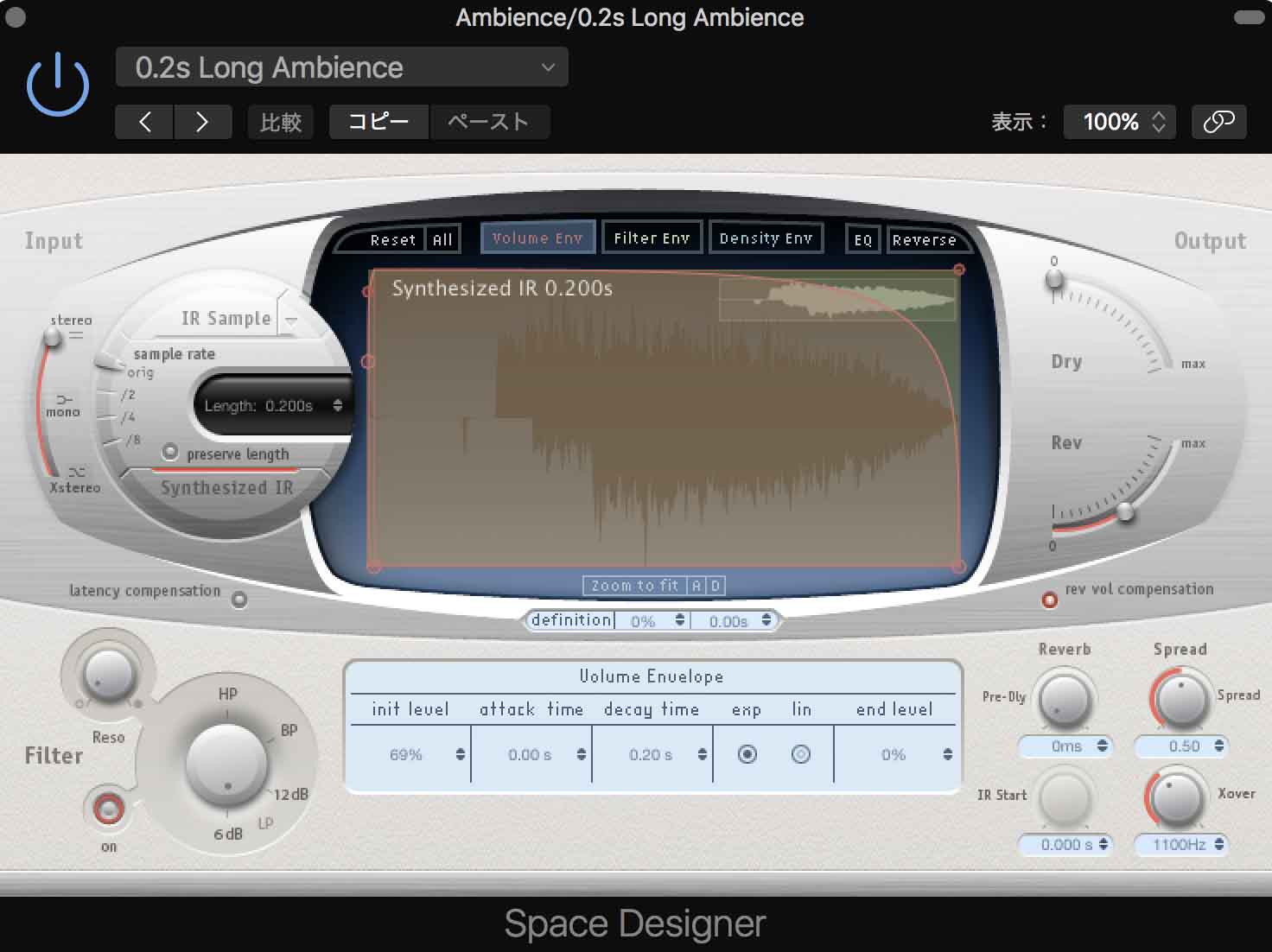Viewport: 1272px width, 952px height.
Task: Click the IR overview thumbnail
Action: click(837, 299)
